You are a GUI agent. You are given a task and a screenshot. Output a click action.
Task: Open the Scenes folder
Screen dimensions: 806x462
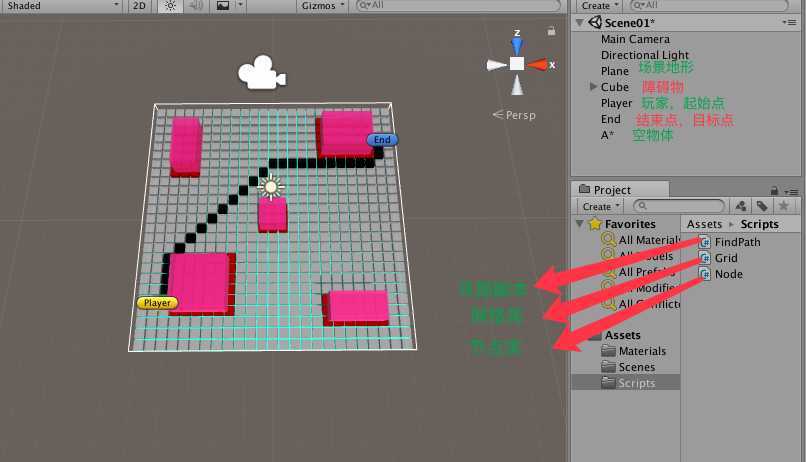[636, 367]
